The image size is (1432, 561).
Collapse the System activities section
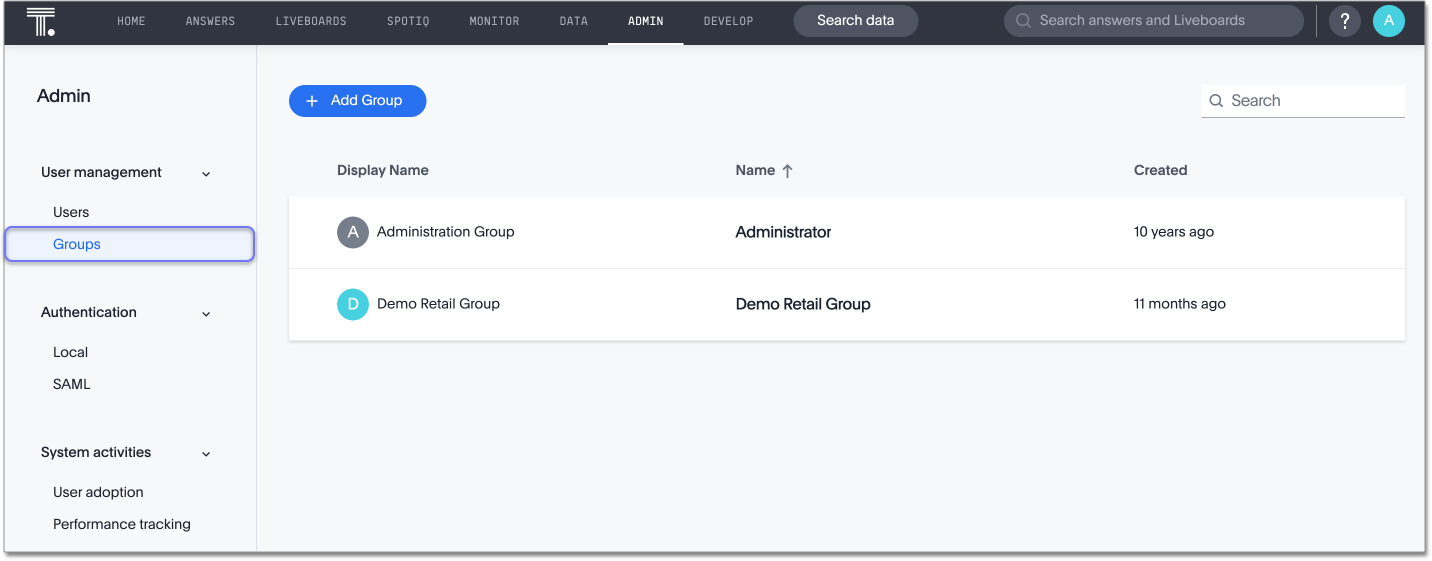[x=206, y=454]
